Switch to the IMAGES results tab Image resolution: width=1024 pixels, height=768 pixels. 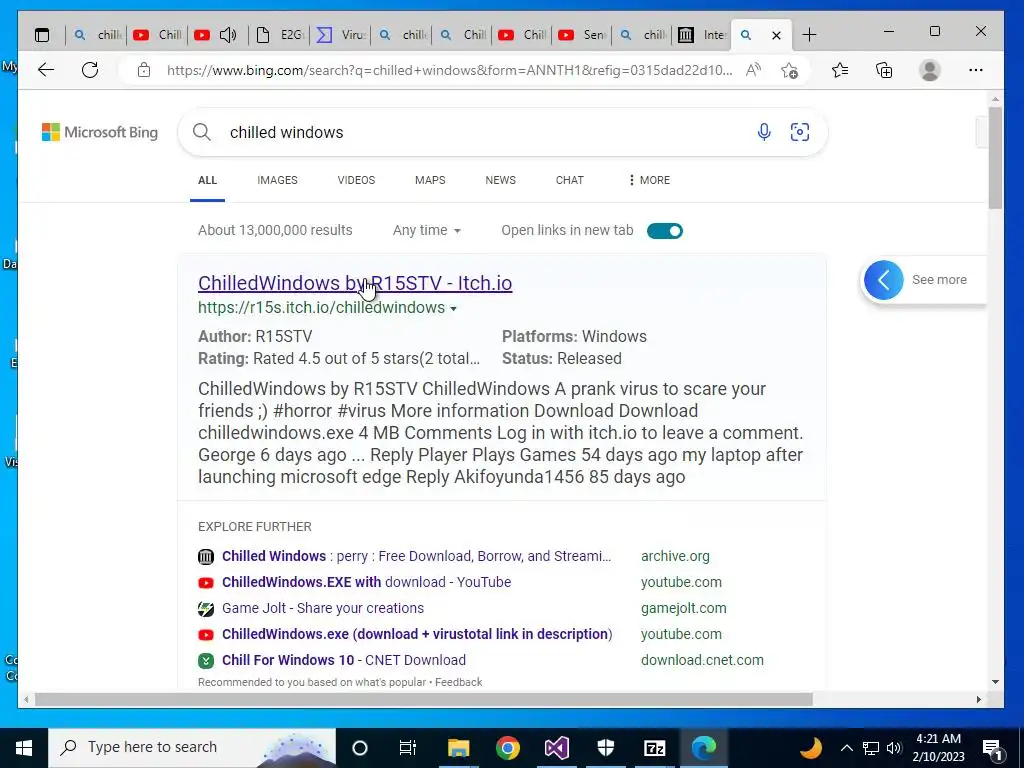[x=277, y=180]
